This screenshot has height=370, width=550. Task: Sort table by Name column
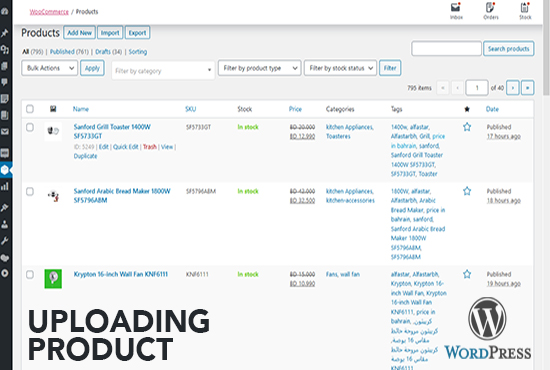click(81, 109)
